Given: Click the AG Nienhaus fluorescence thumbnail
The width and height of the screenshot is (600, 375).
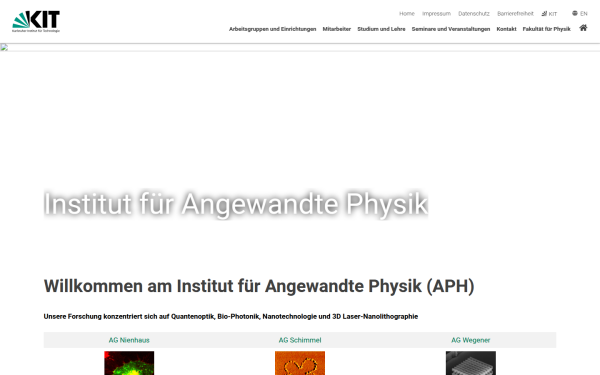Looking at the screenshot, I should pos(129,363).
